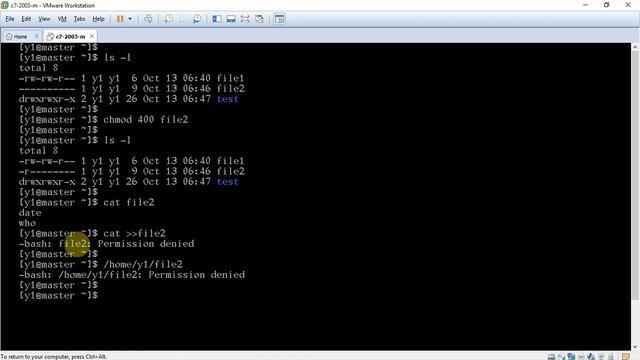640x360 pixels.
Task: Click the file2 row with '----------' permissions
Action: [x=131, y=89]
